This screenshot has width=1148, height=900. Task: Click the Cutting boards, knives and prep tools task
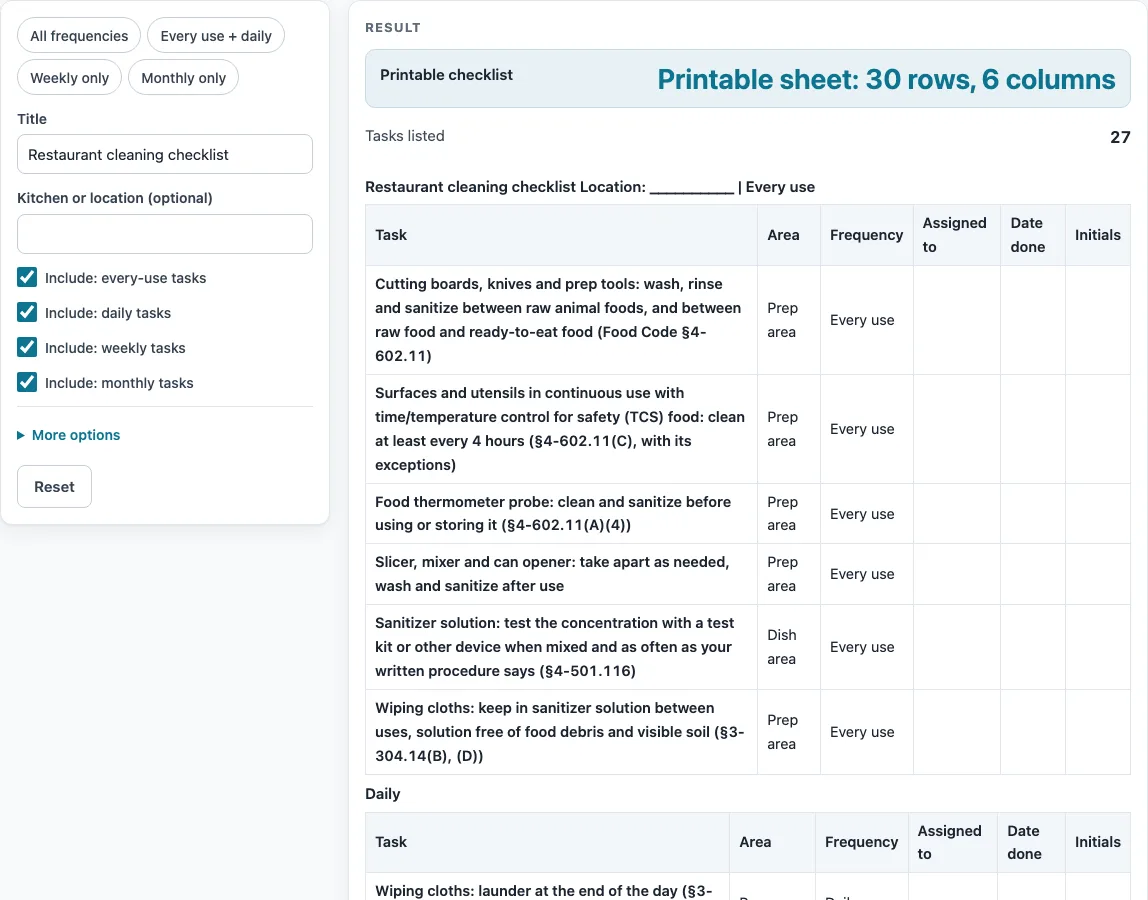[x=561, y=320]
